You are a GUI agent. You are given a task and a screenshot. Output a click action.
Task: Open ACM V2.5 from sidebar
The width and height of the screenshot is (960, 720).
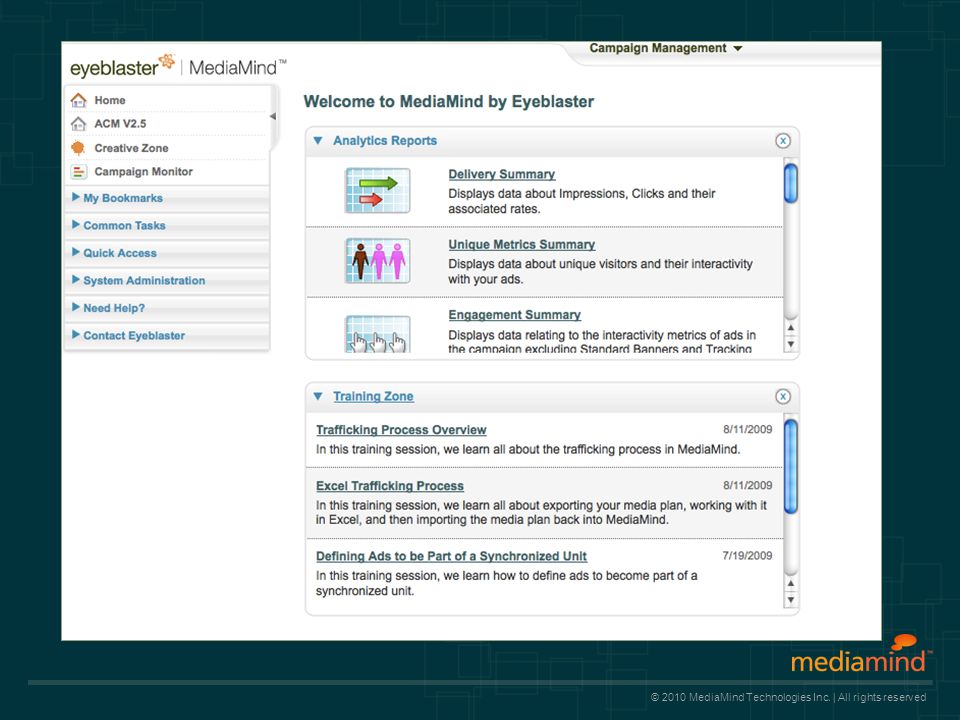[120, 124]
